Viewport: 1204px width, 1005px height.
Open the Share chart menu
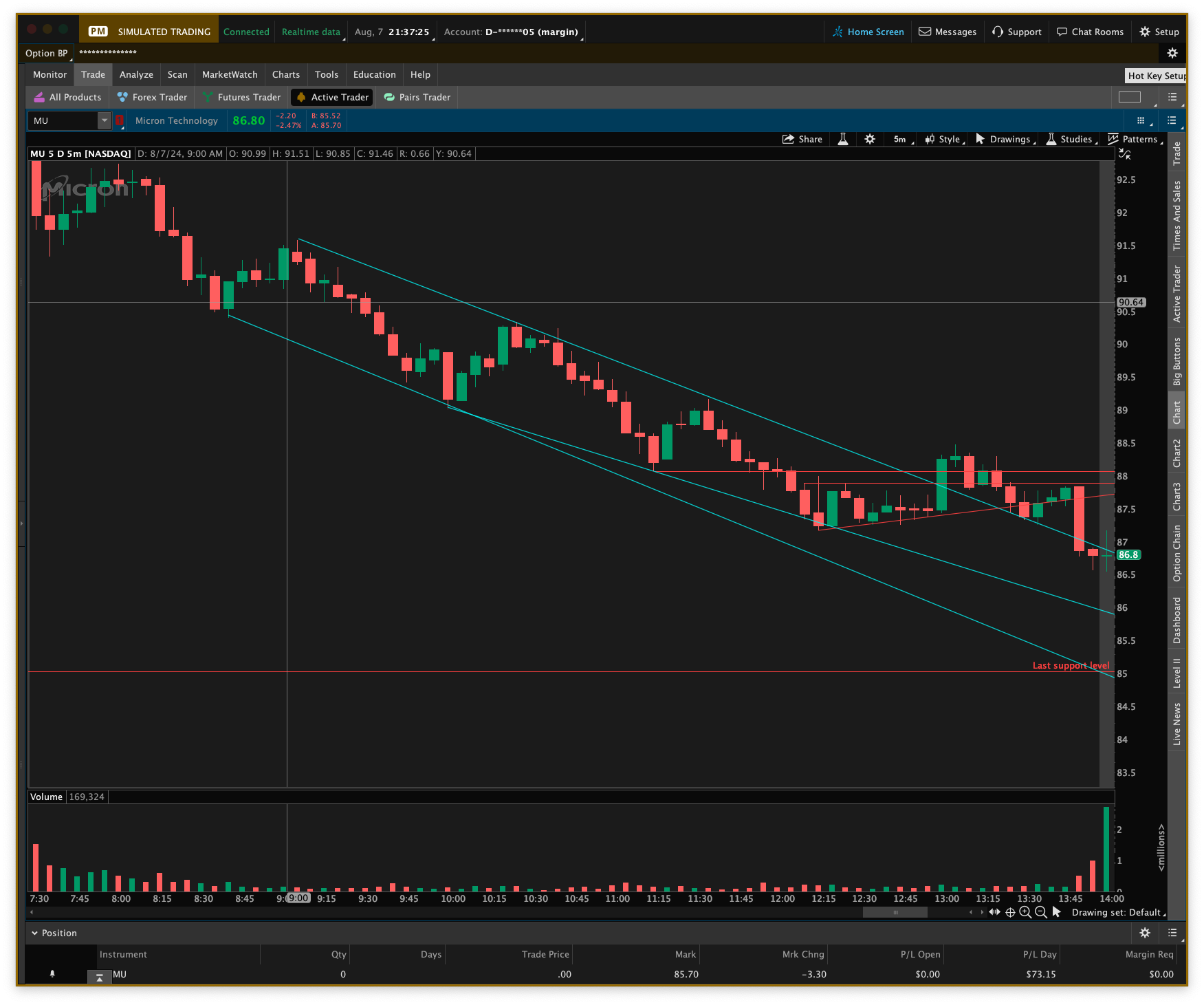803,139
